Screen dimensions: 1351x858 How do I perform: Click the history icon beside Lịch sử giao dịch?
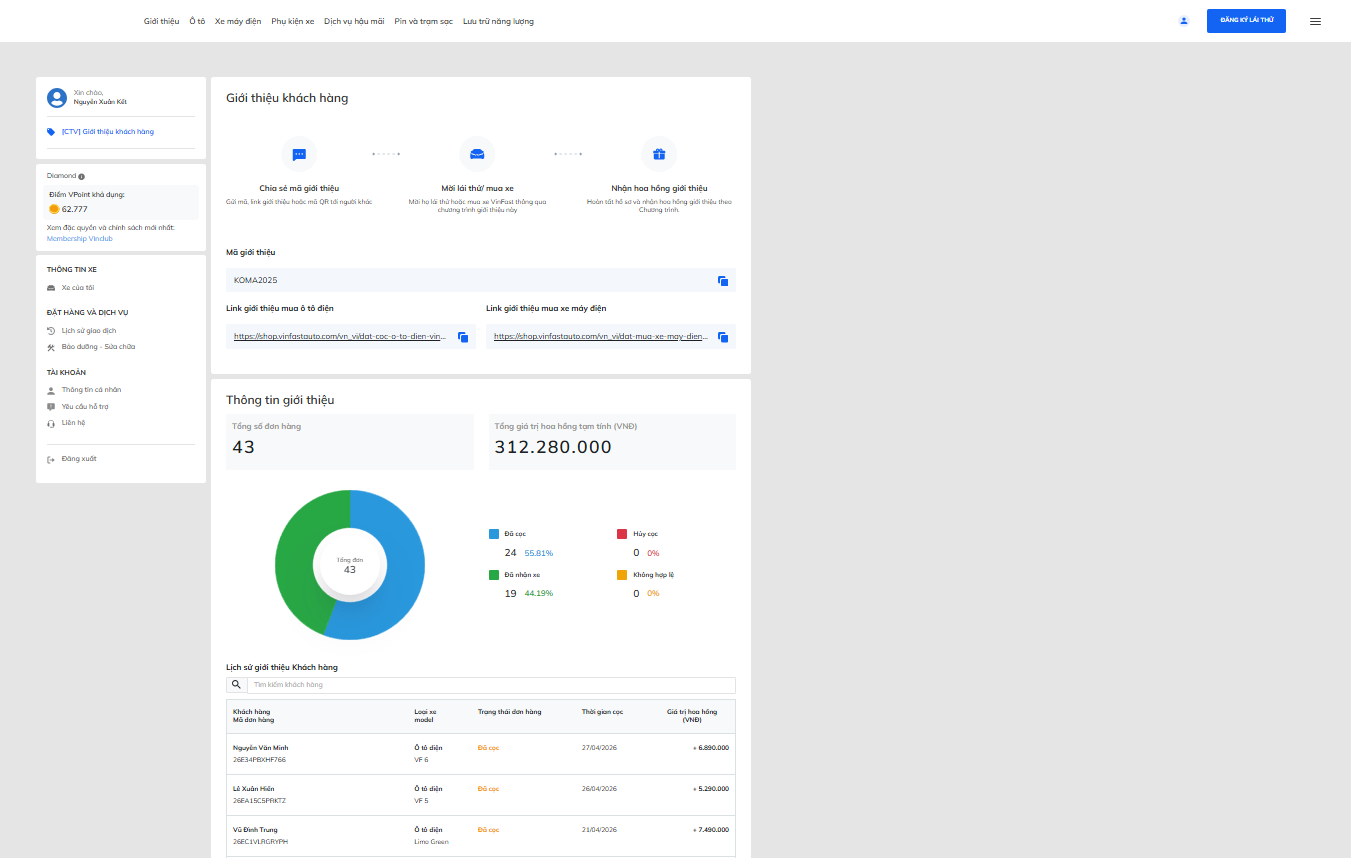tap(51, 331)
